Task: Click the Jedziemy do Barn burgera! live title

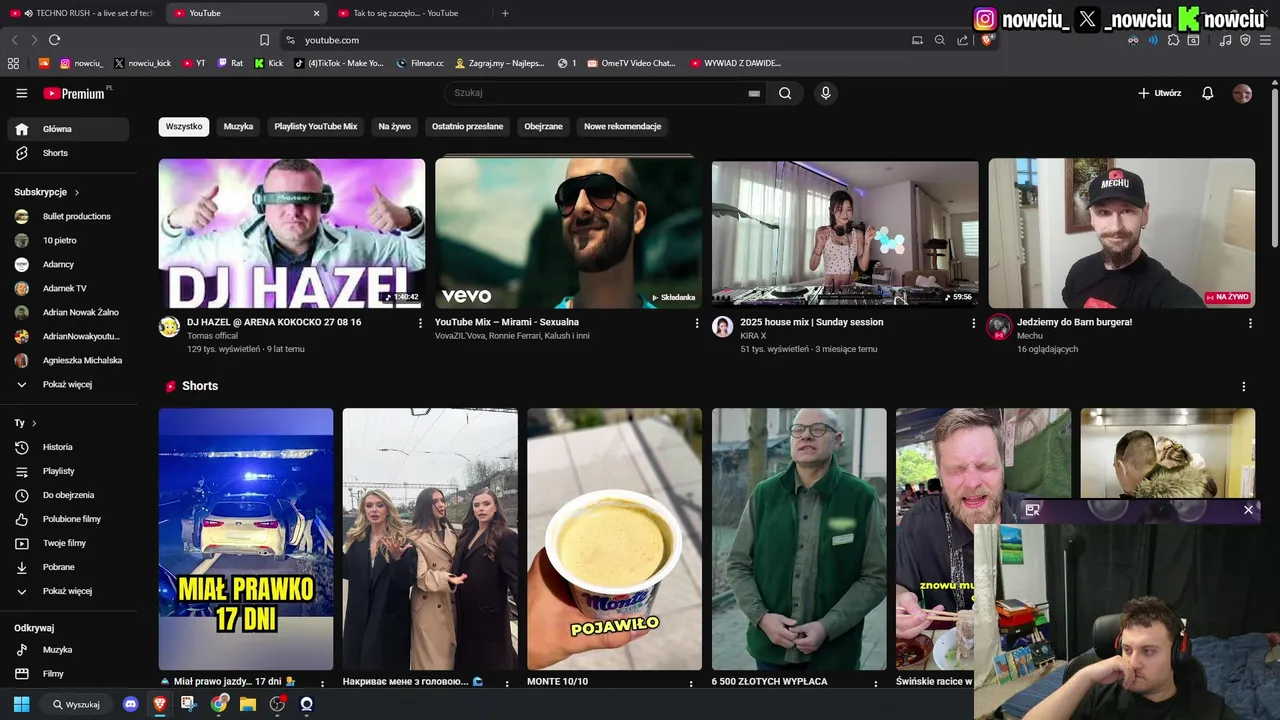Action: click(1075, 322)
